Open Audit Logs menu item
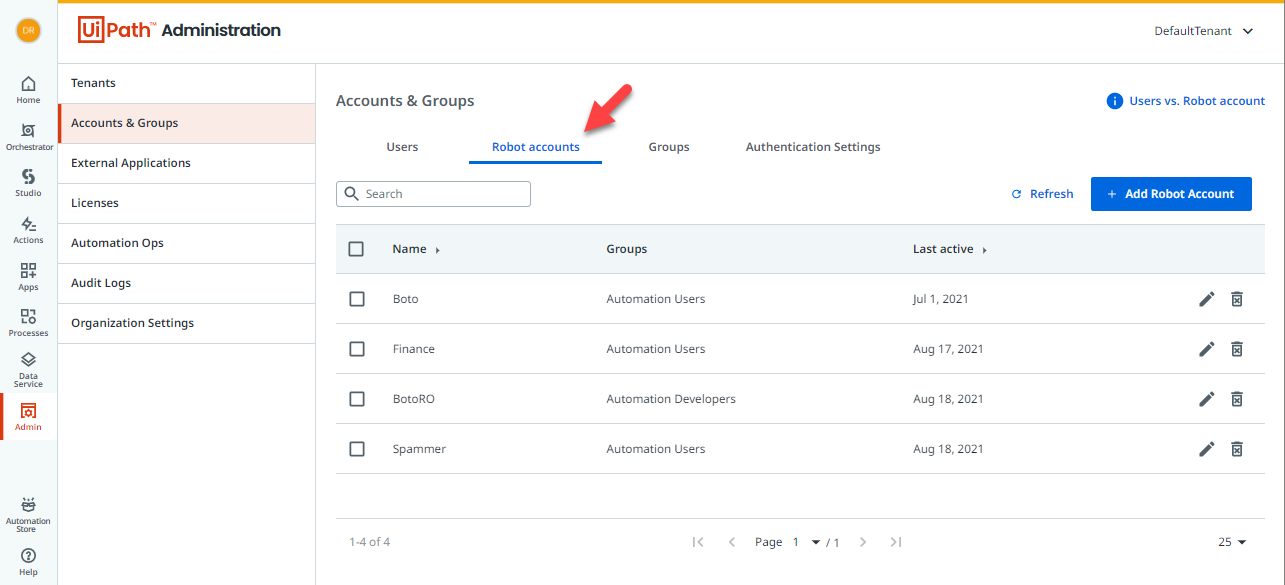Image resolution: width=1285 pixels, height=585 pixels. click(x=187, y=283)
